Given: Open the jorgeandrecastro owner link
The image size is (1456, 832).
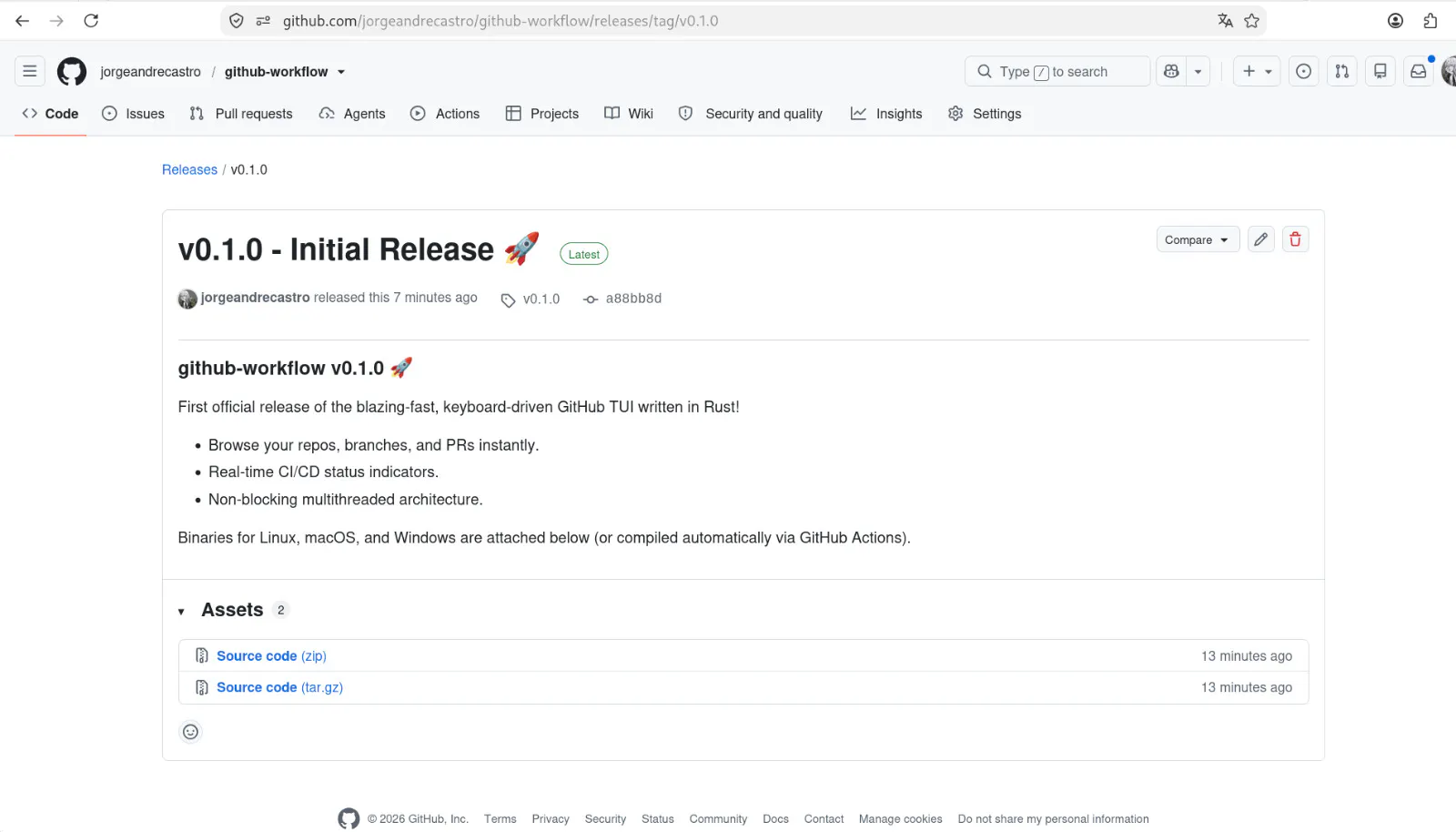Looking at the screenshot, I should [150, 72].
